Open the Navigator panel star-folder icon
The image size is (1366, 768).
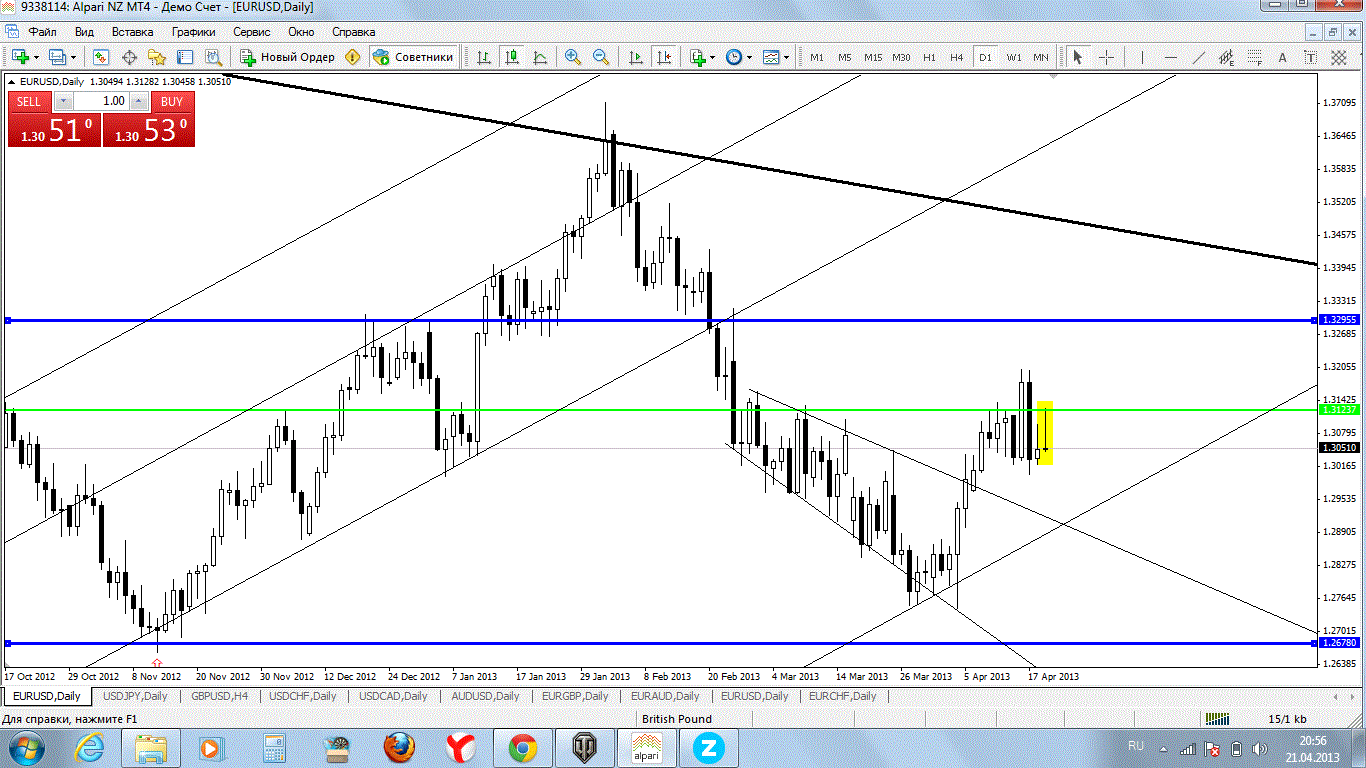pyautogui.click(x=157, y=57)
